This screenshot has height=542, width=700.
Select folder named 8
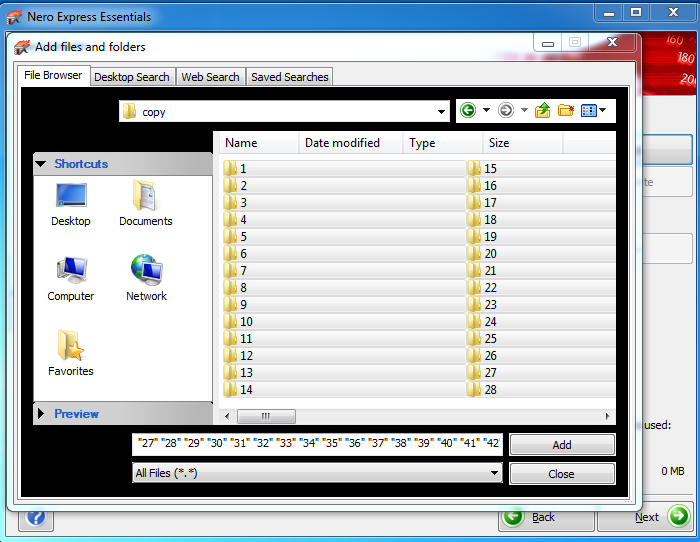click(x=344, y=287)
